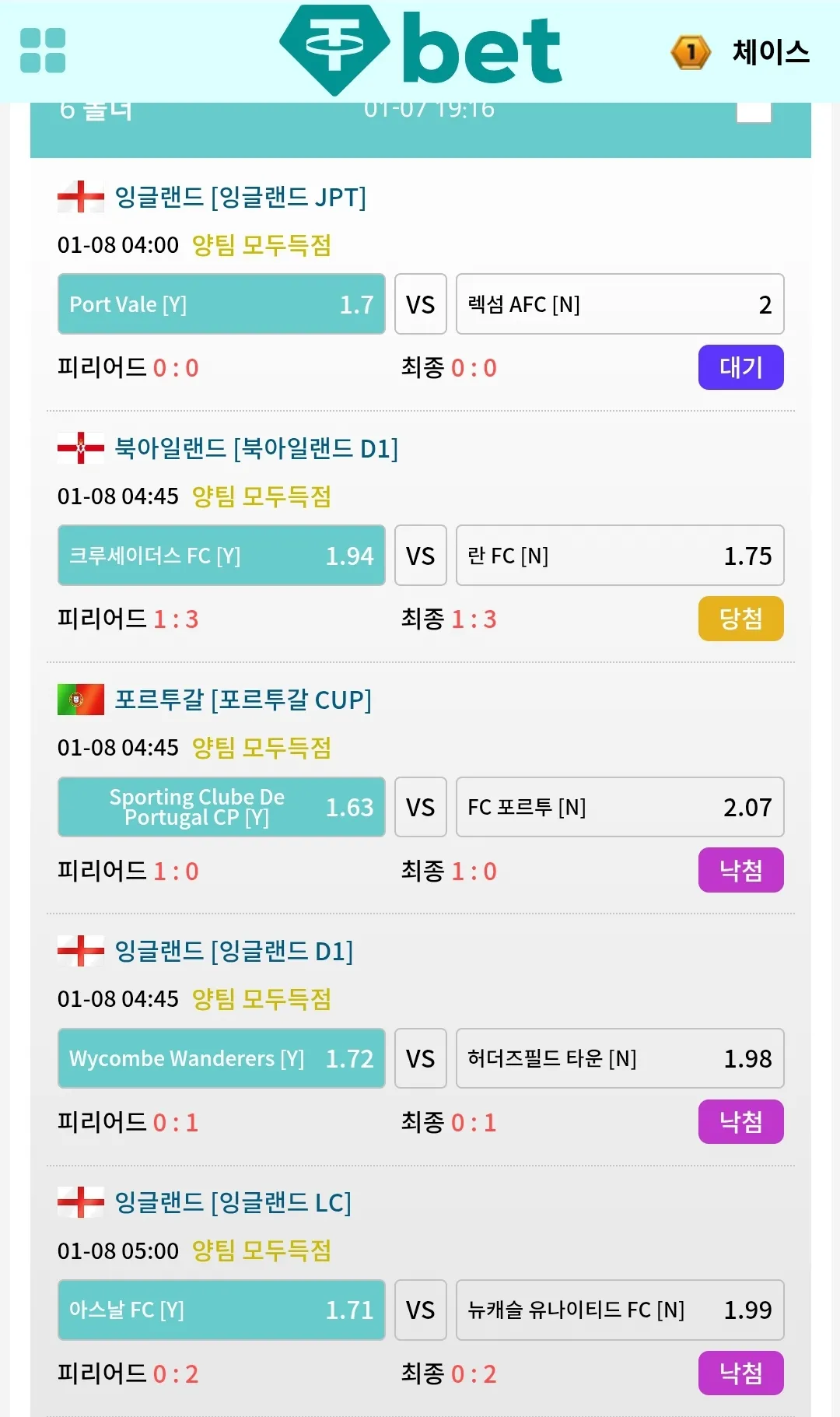
Task: Click England flag beside 잉글랜드 JPT league
Action: coord(81,197)
